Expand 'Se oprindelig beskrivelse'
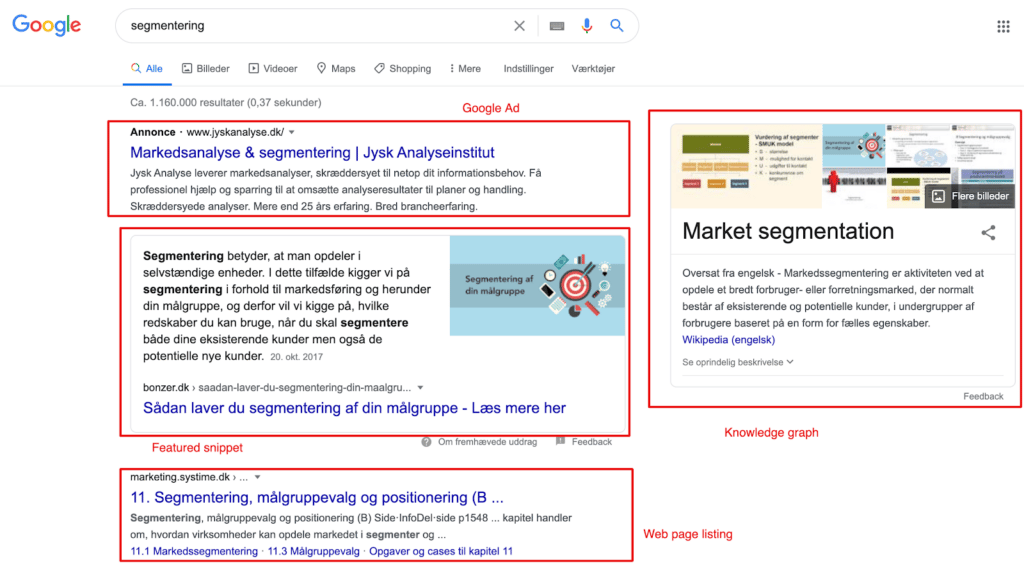 click(x=737, y=362)
